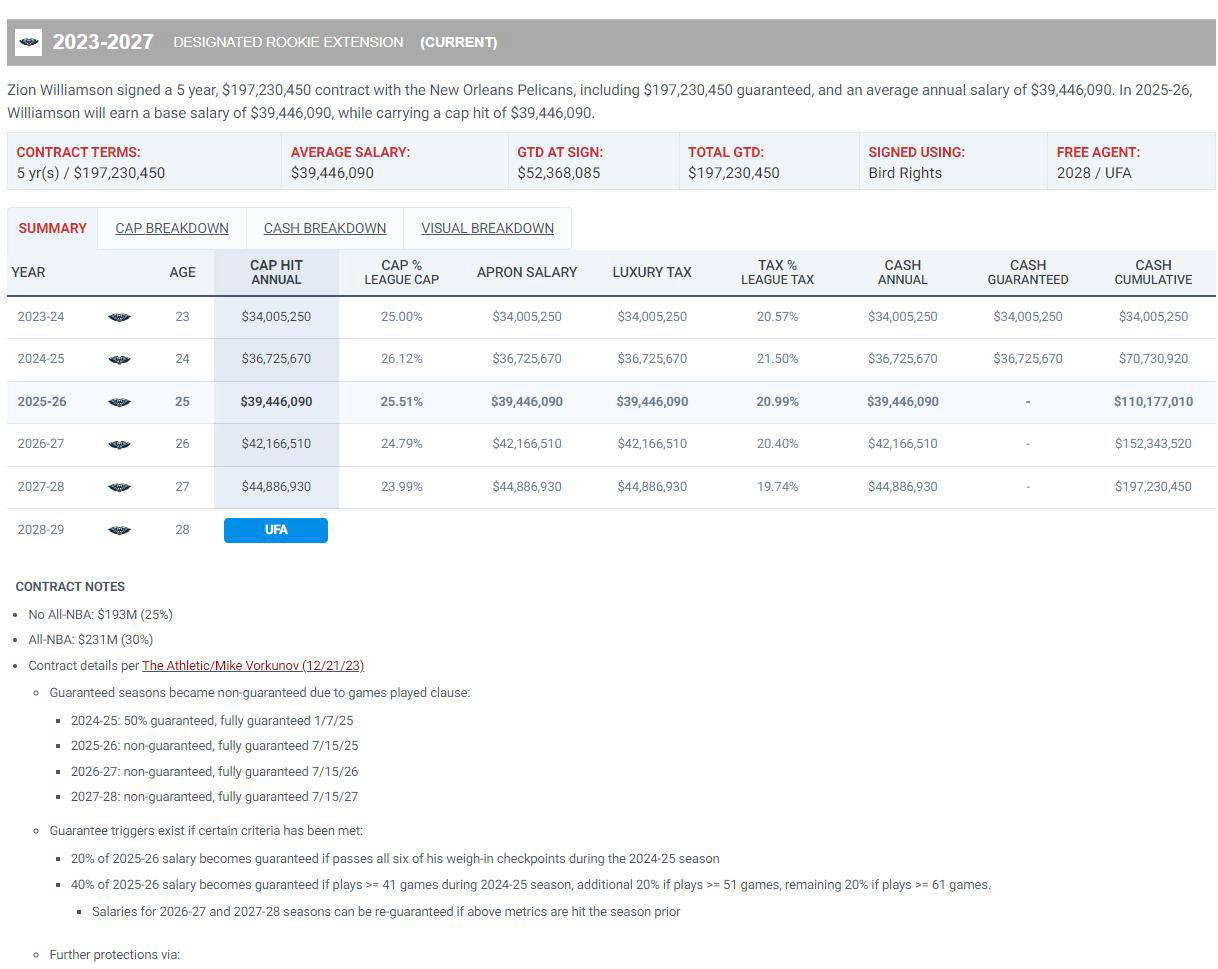The height and width of the screenshot is (969, 1218).
Task: Click the highlighted 2025-26 season row label
Action: (x=42, y=402)
